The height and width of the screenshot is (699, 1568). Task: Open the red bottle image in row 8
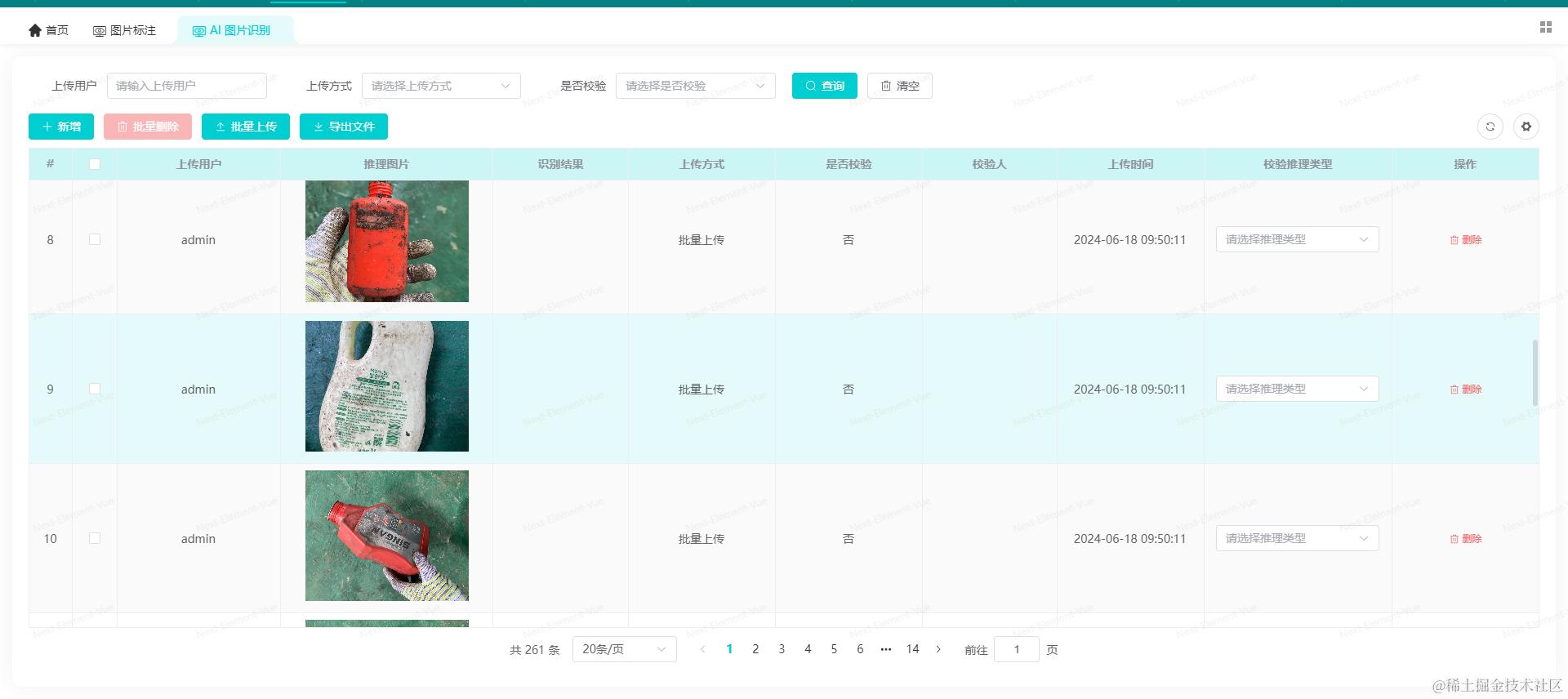(387, 241)
